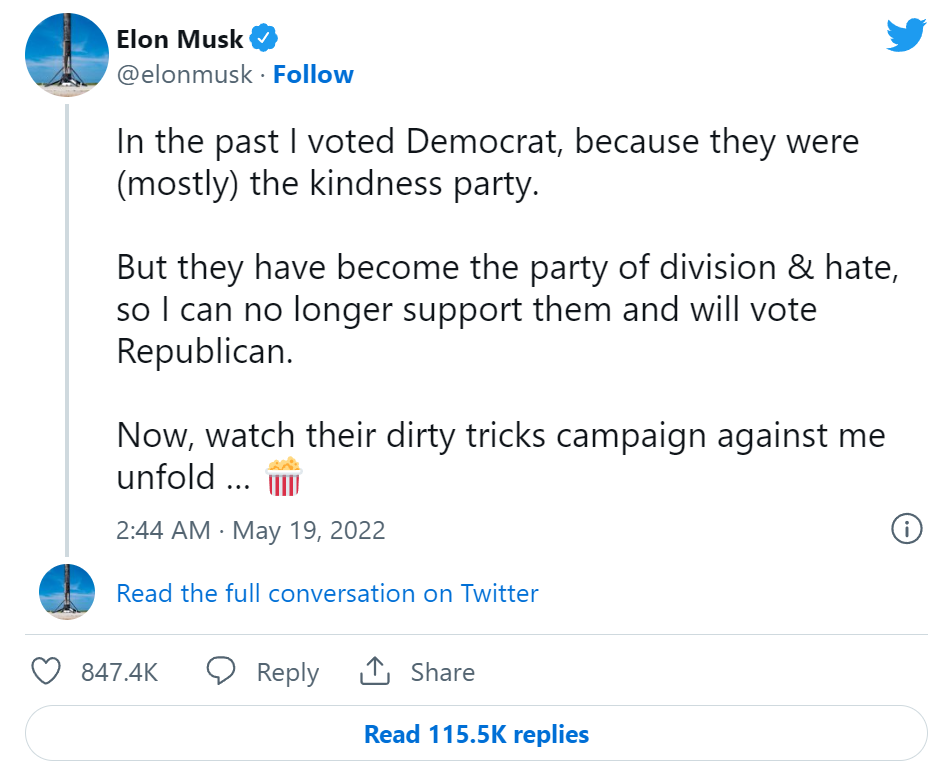
Task: Open the Elon Musk display name
Action: 180,39
